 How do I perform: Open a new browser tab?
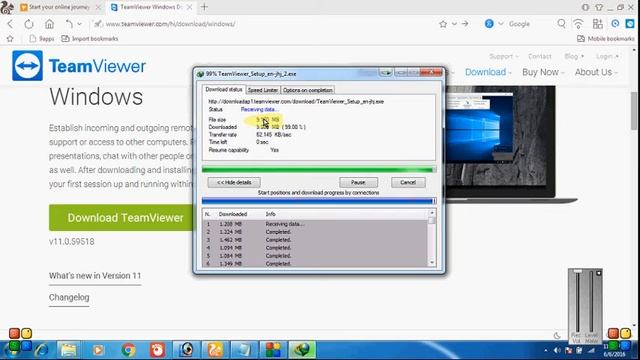204,7
